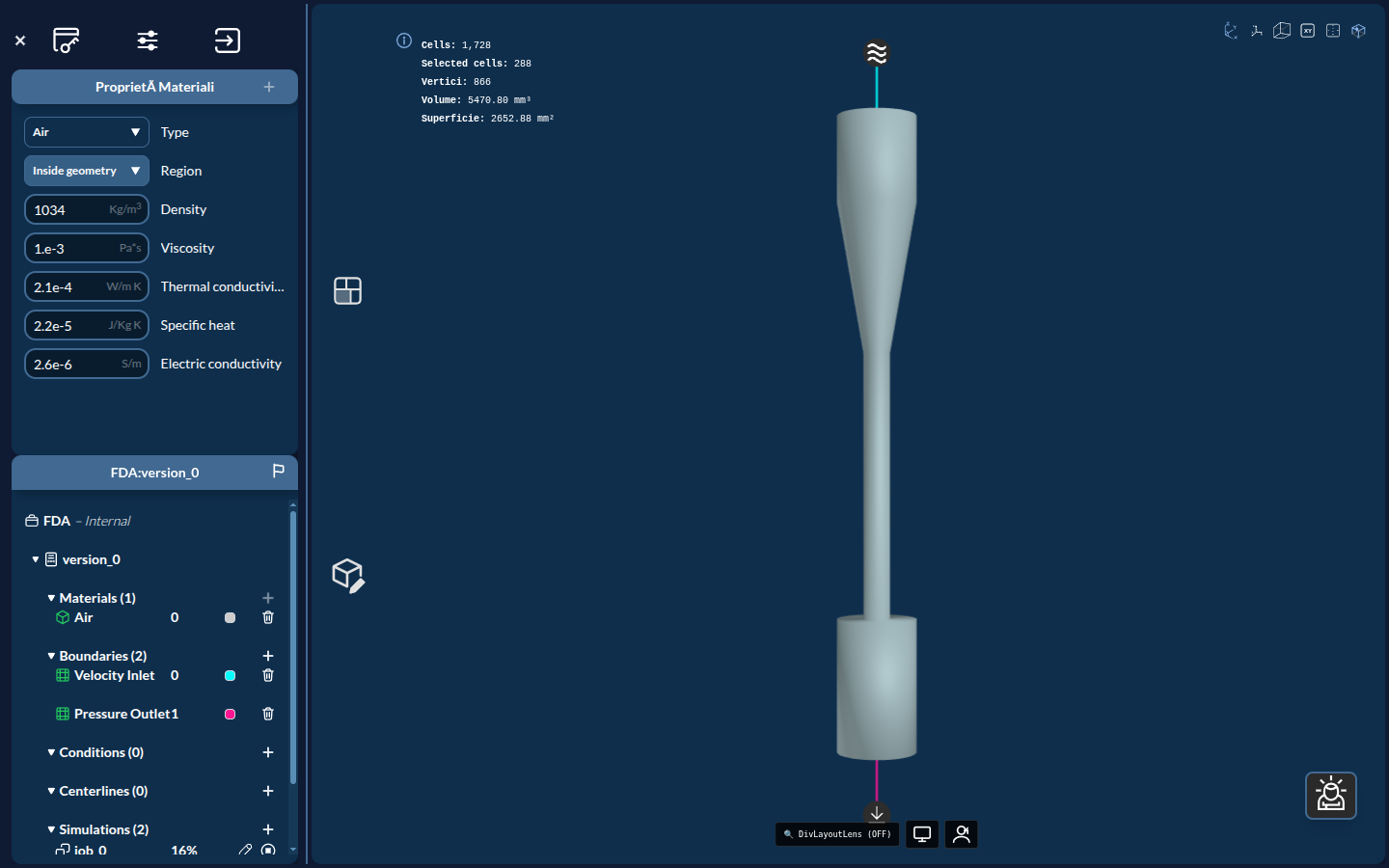Open the Region dropdown Inside geometry
The width and height of the screenshot is (1389, 868).
click(87, 171)
